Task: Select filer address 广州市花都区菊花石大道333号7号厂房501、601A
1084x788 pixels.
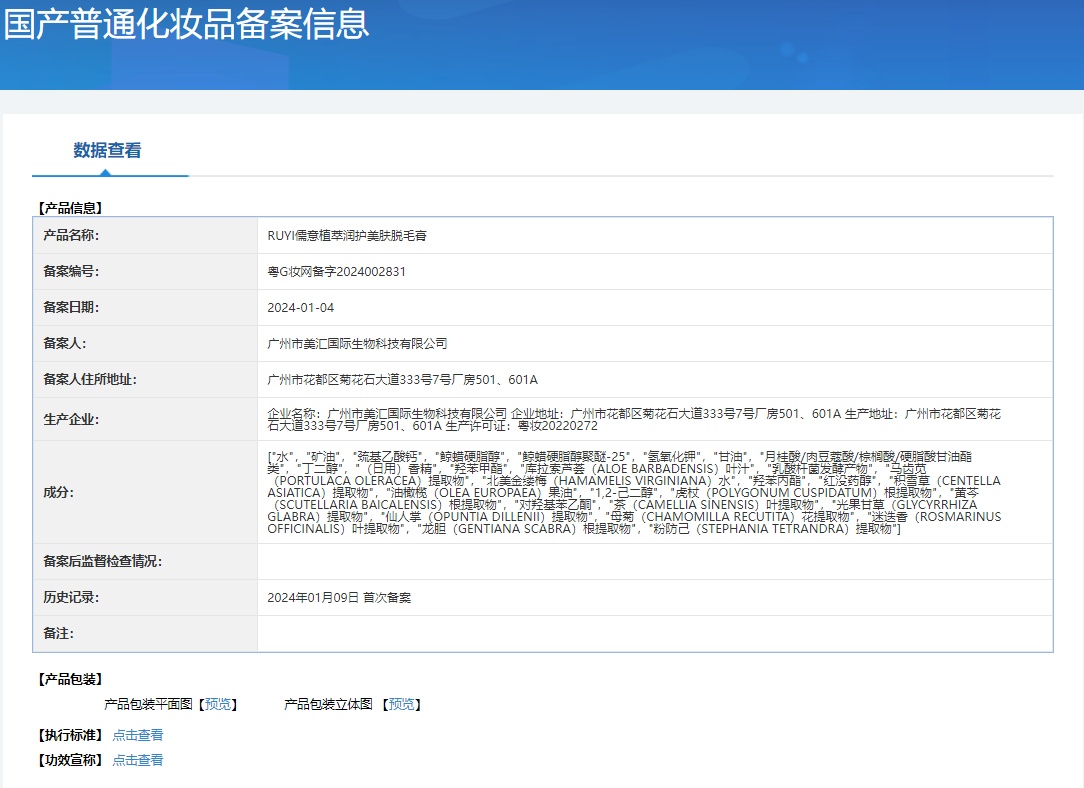Action: pyautogui.click(x=402, y=379)
